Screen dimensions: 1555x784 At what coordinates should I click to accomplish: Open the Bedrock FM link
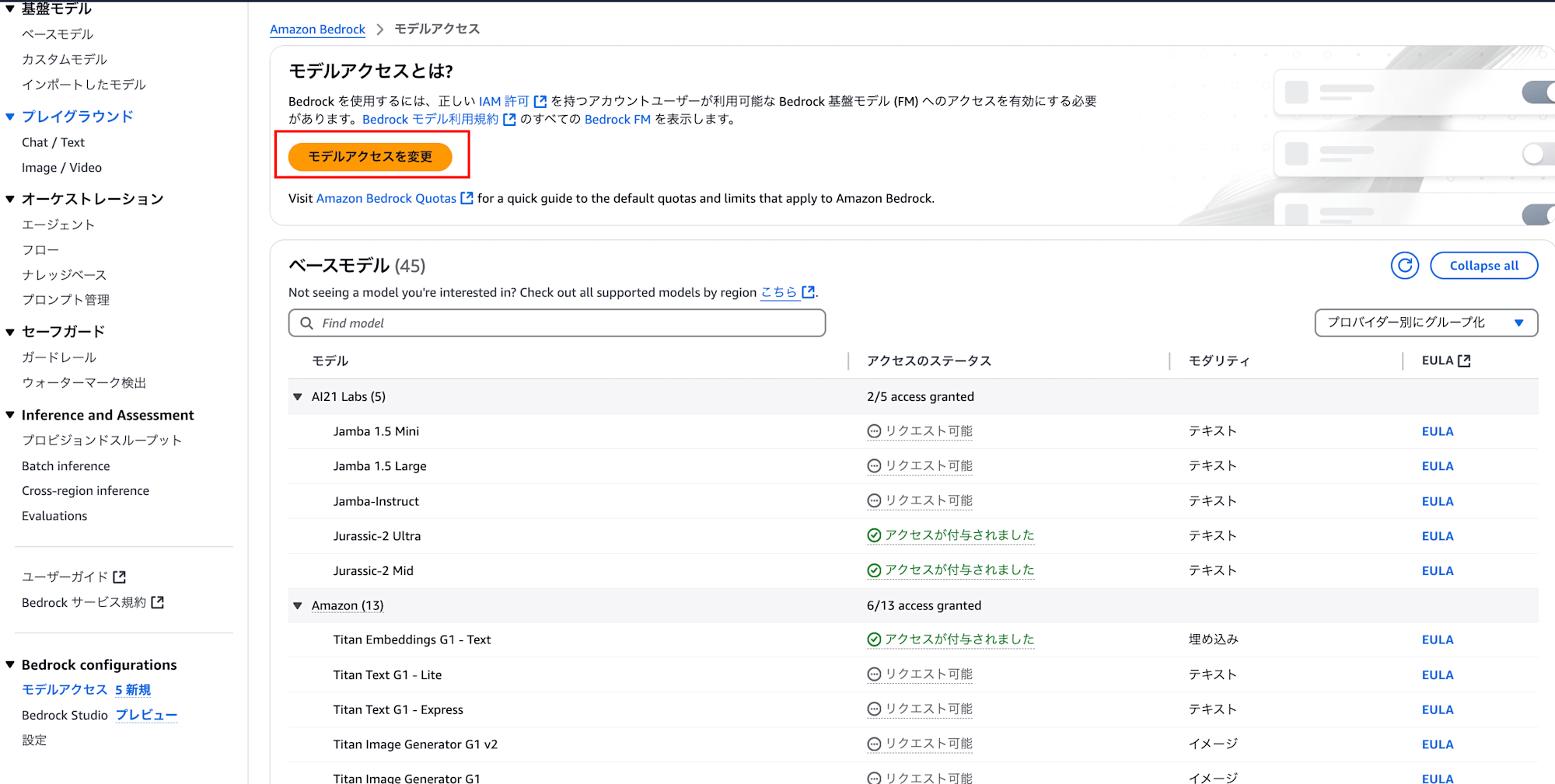tap(617, 120)
